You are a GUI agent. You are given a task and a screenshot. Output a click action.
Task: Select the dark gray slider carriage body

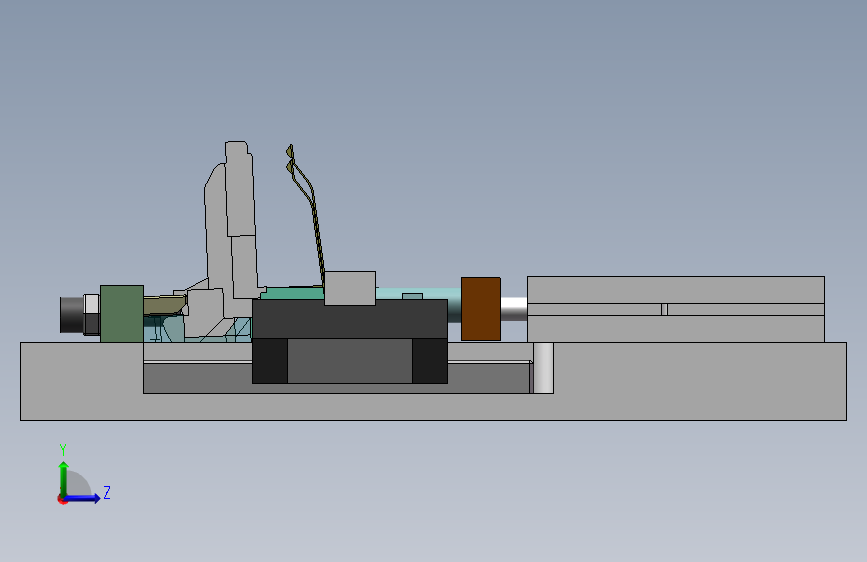pos(349,319)
